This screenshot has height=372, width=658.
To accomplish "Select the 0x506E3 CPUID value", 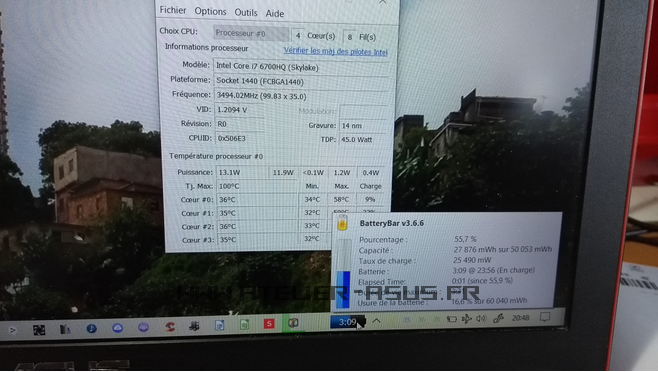I will (x=239, y=138).
